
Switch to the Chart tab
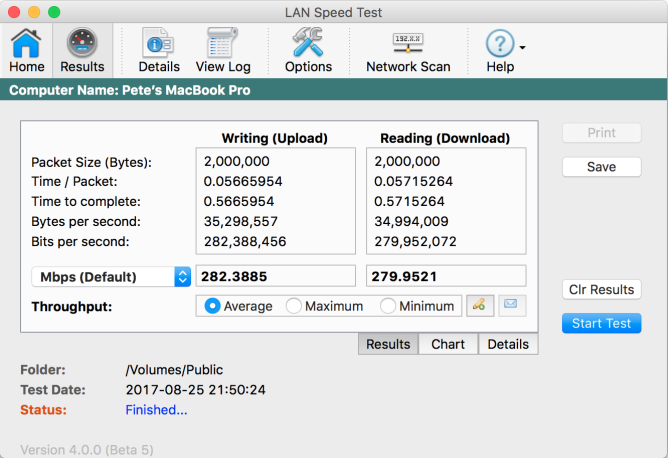point(448,344)
